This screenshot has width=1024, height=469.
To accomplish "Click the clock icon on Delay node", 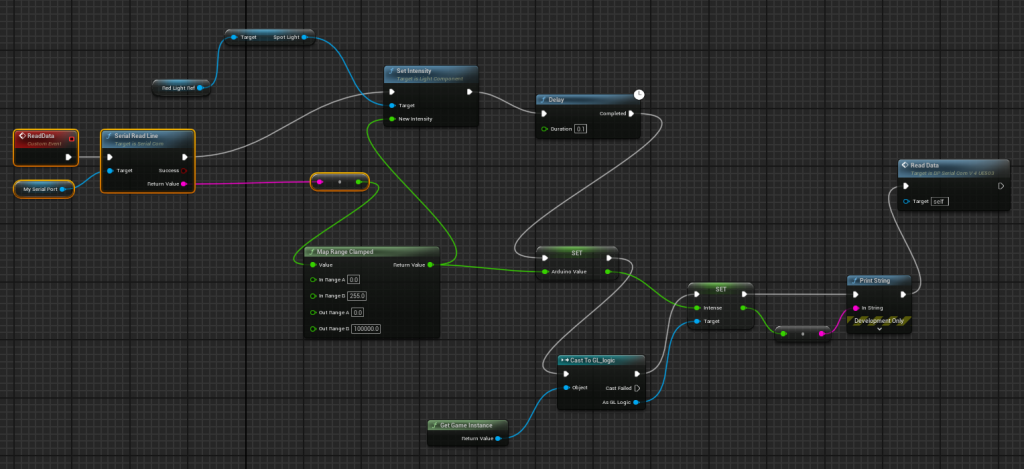I will tap(639, 95).
